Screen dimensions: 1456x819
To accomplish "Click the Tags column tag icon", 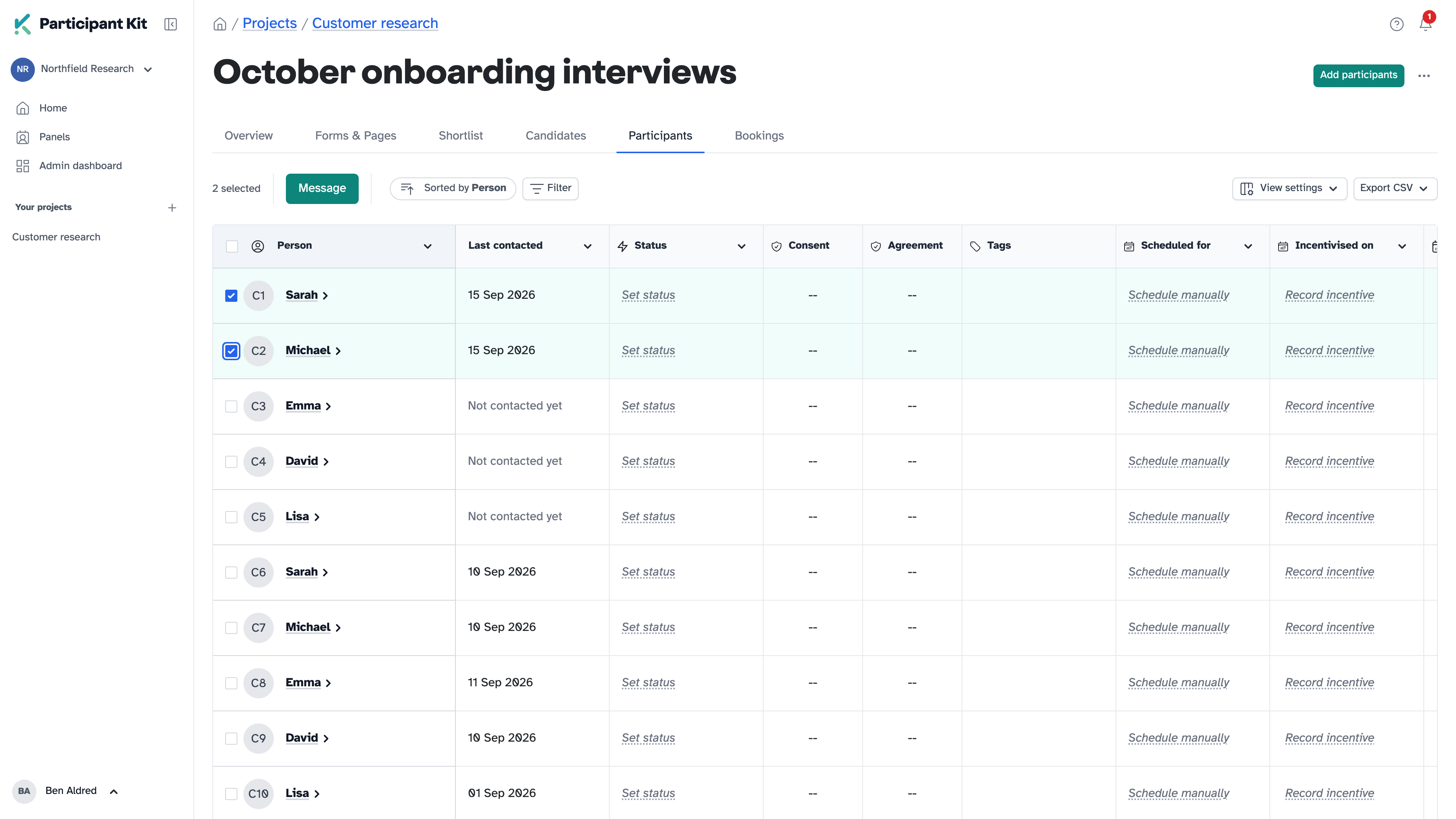I will coord(975,246).
